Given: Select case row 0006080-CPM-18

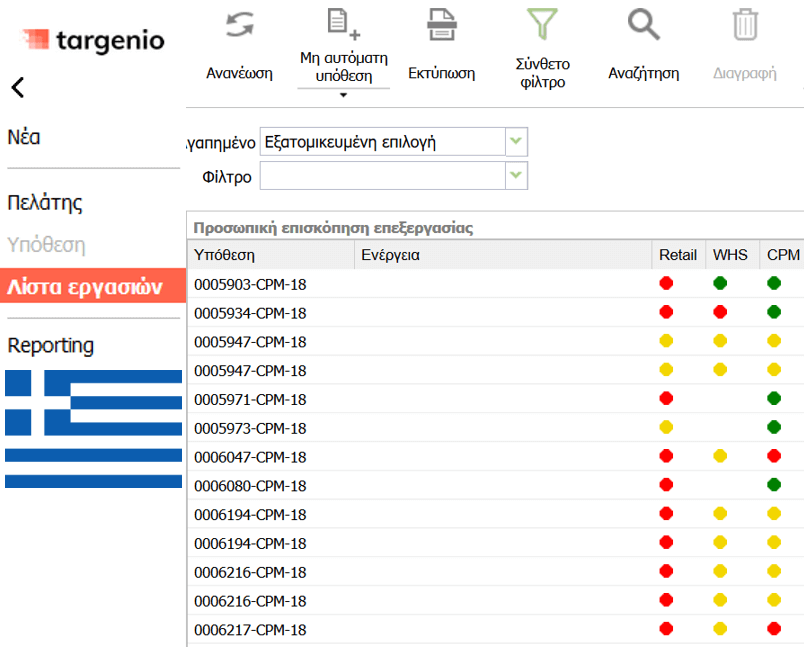Looking at the screenshot, I should pyautogui.click(x=250, y=486).
